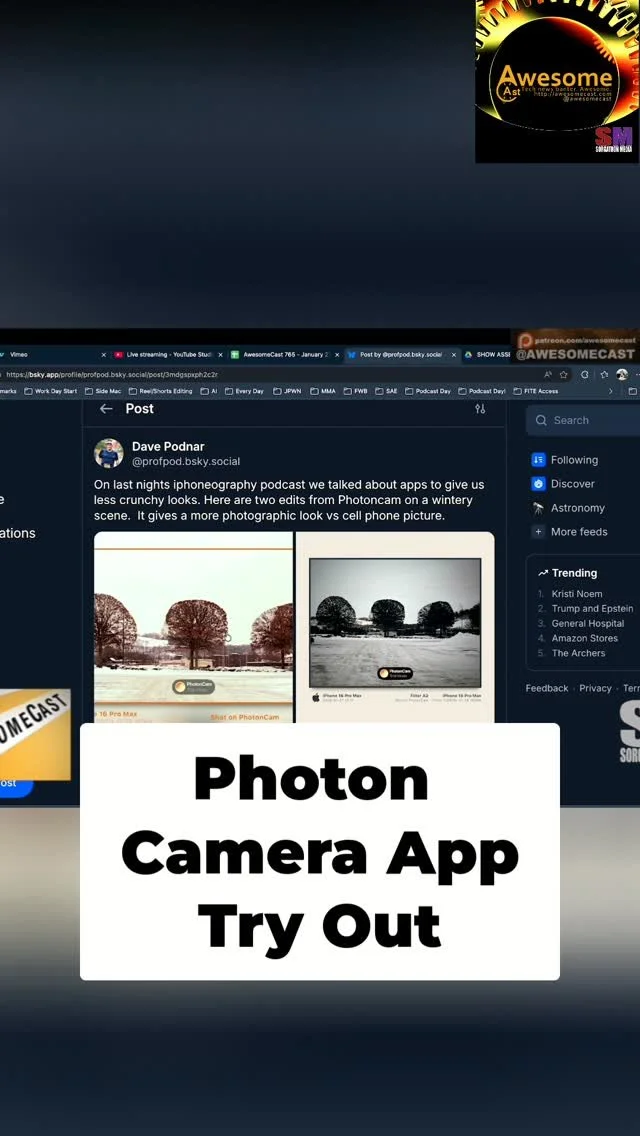Select the Post by @profpod.bsky.social tab
Screen dimensions: 640x1136
point(402,355)
